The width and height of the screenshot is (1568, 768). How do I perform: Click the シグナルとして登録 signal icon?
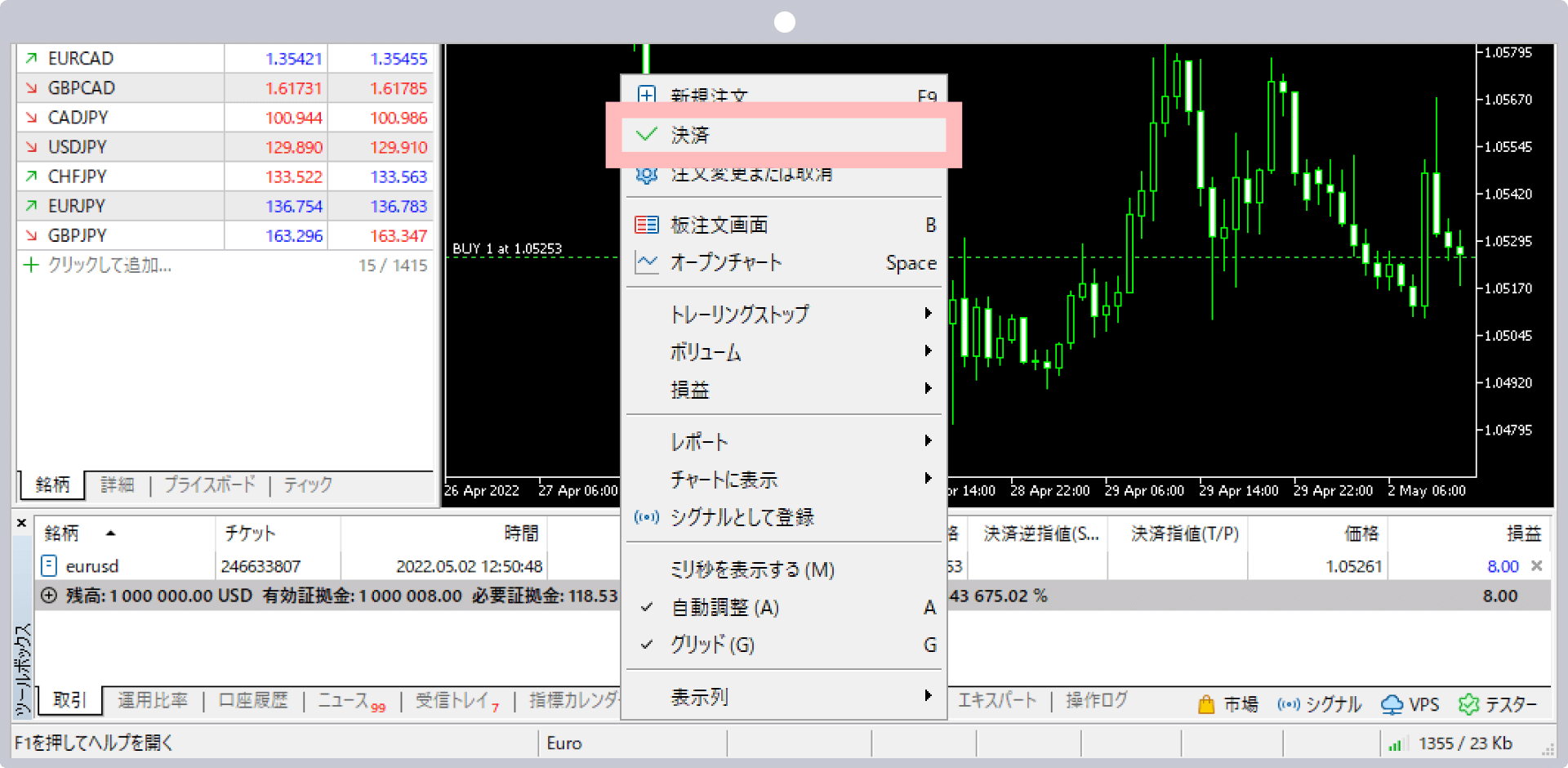(x=647, y=517)
